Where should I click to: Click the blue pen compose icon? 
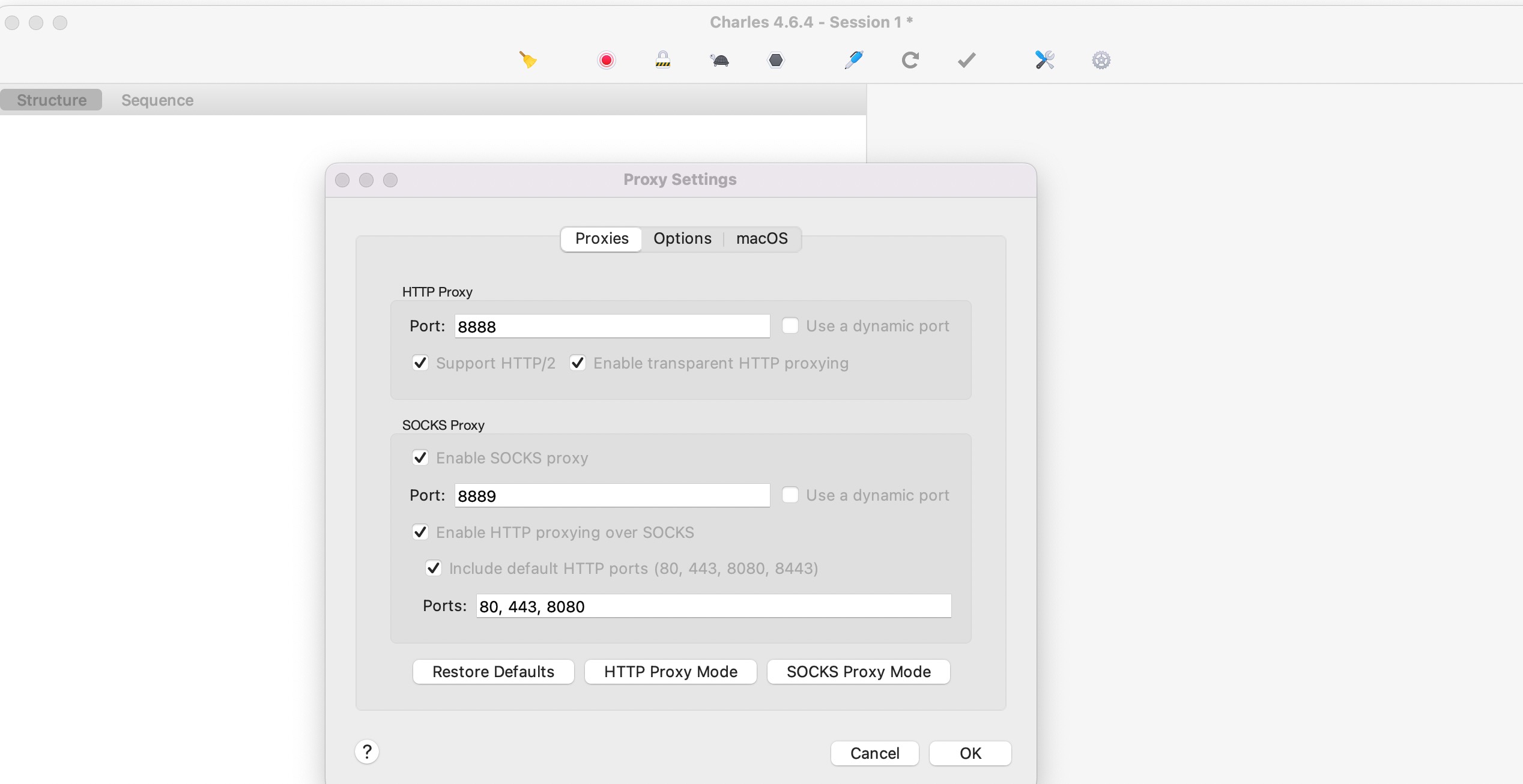point(853,60)
